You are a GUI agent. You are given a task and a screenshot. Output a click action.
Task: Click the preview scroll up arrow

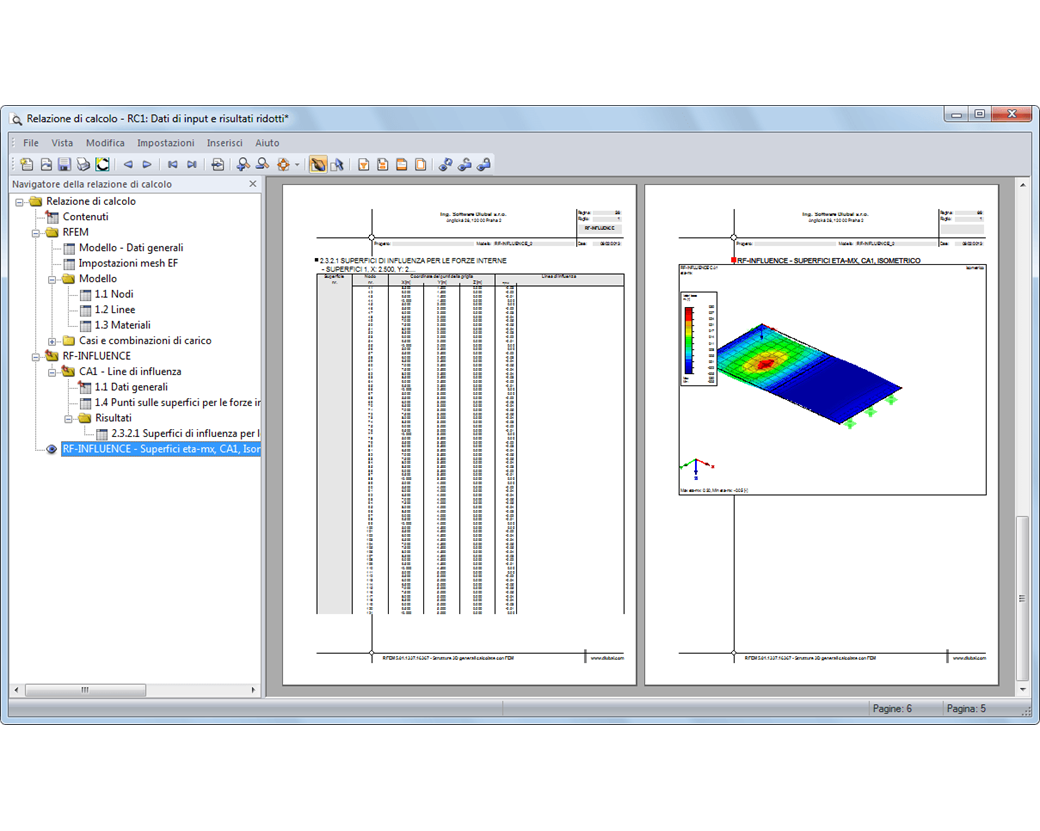(x=1023, y=185)
